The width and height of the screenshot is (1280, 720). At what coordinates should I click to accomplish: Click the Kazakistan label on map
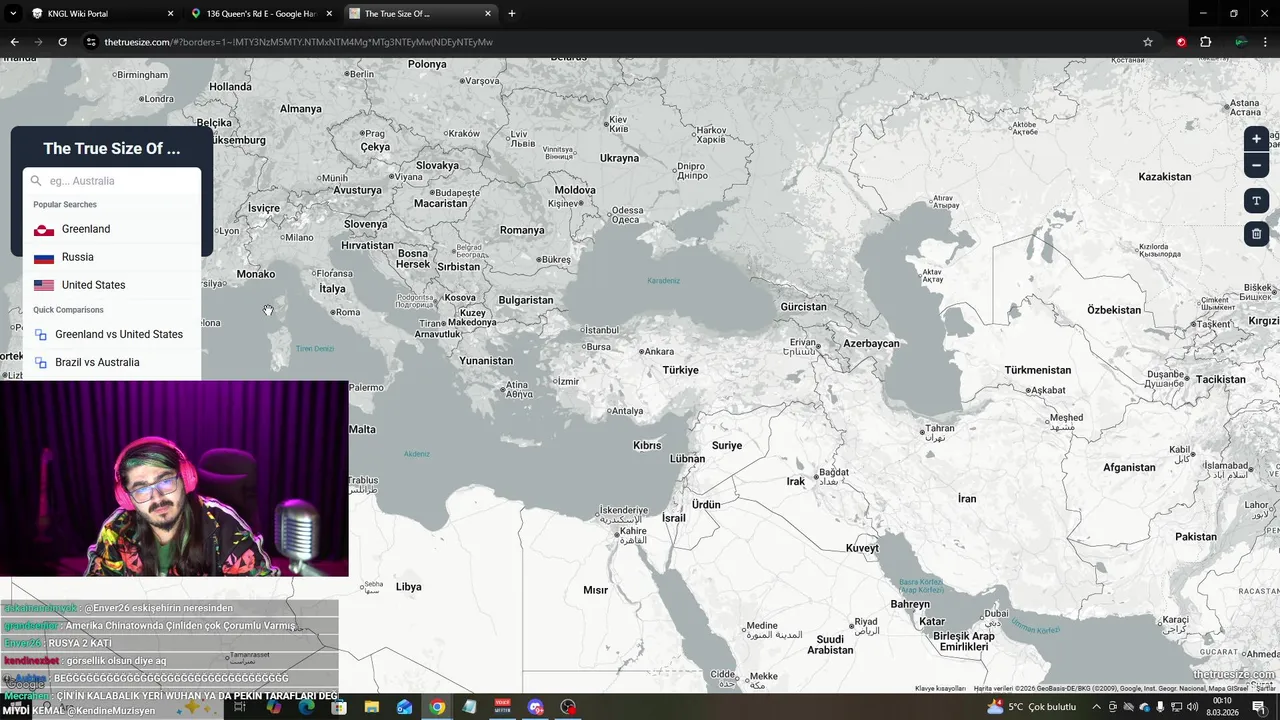pyautogui.click(x=1165, y=177)
